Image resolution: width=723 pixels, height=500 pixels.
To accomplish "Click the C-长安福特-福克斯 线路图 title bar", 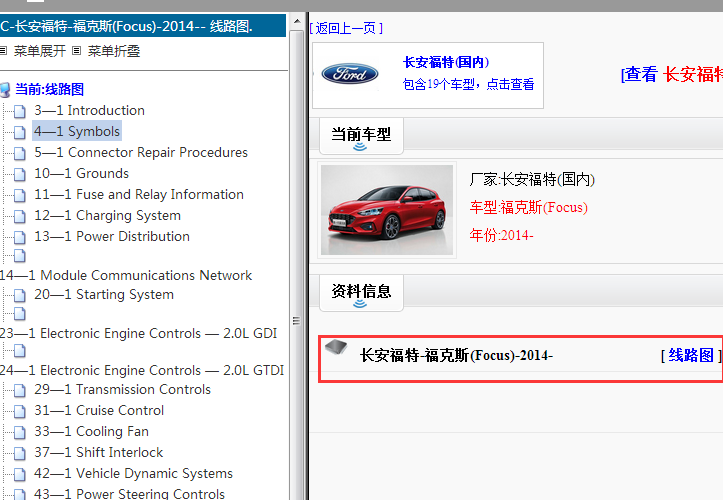I will point(143,26).
